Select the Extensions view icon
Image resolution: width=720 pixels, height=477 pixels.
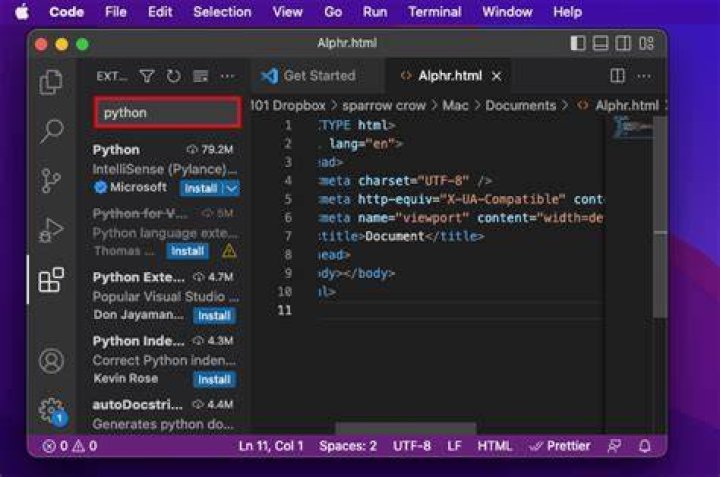51,280
